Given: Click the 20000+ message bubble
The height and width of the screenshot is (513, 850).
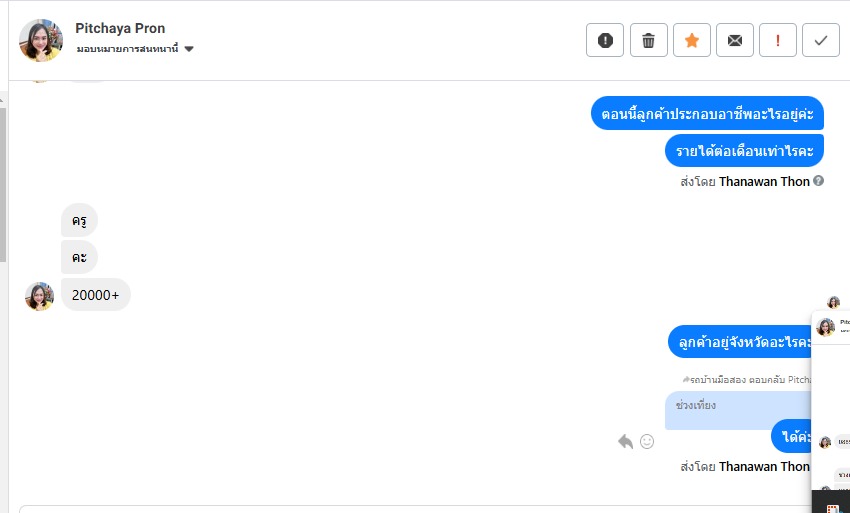Looking at the screenshot, I should [96, 295].
